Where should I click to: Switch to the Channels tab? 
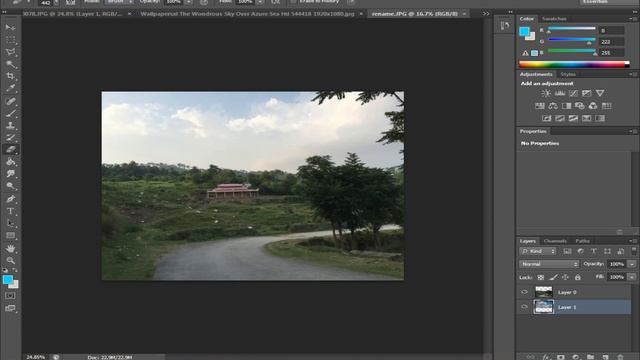pos(555,241)
